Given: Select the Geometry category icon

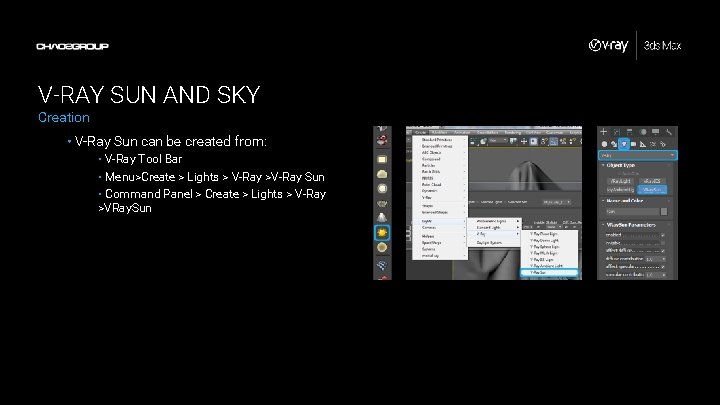Looking at the screenshot, I should tap(604, 144).
